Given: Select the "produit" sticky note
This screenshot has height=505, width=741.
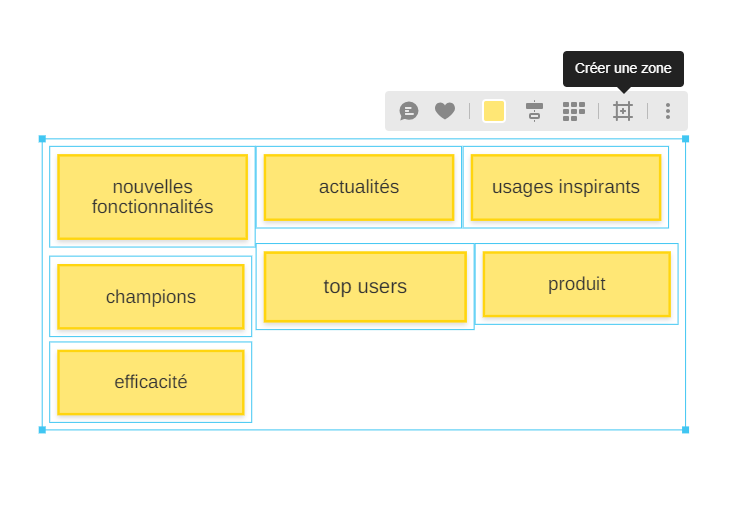Looking at the screenshot, I should (x=577, y=284).
